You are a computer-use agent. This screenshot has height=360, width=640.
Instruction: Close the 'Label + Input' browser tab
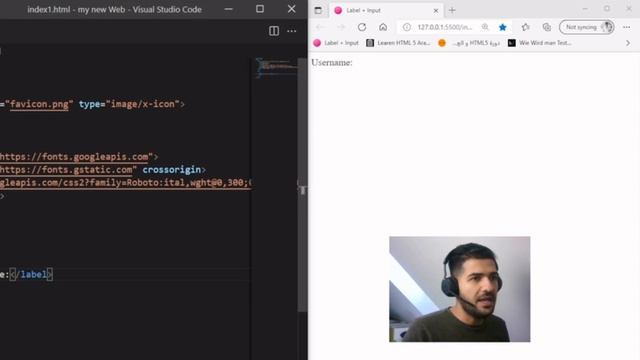(x=436, y=11)
